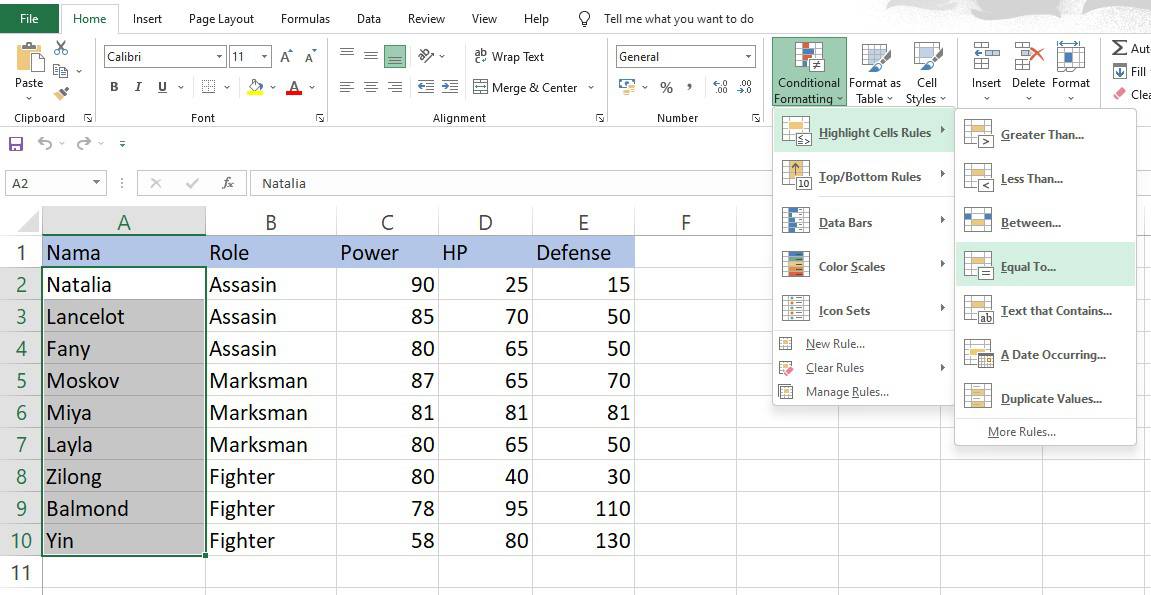Click the Copy icon
1151x595 pixels.
61,71
